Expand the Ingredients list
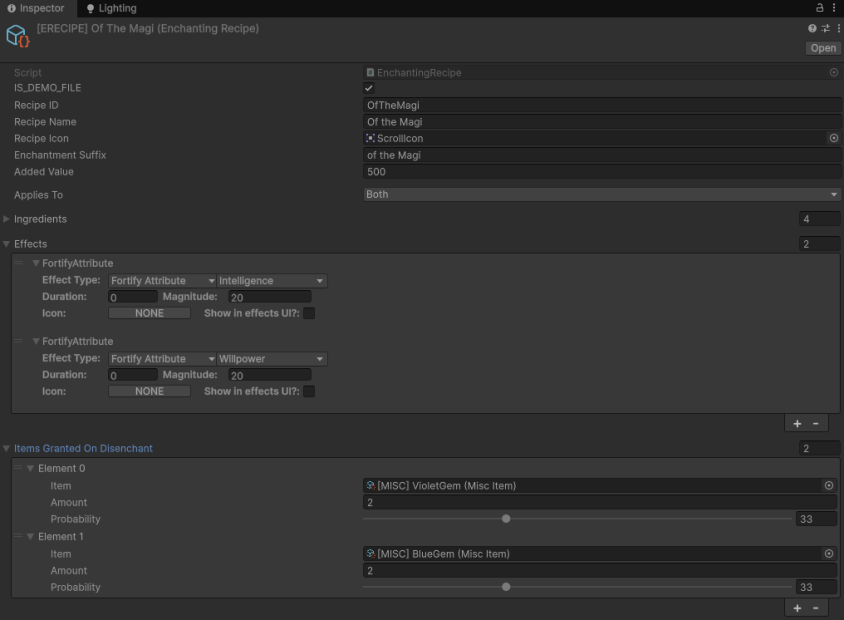The image size is (844, 620). [x=6, y=219]
